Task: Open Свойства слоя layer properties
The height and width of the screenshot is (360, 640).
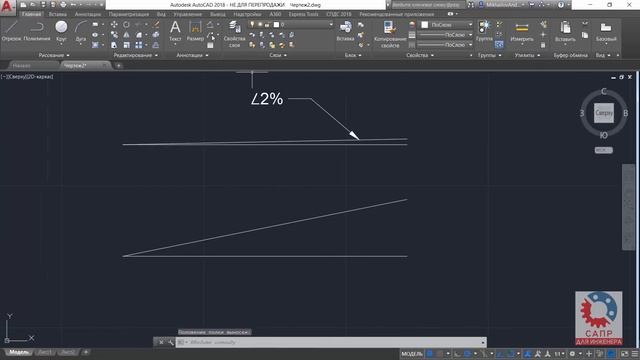Action: [x=235, y=34]
